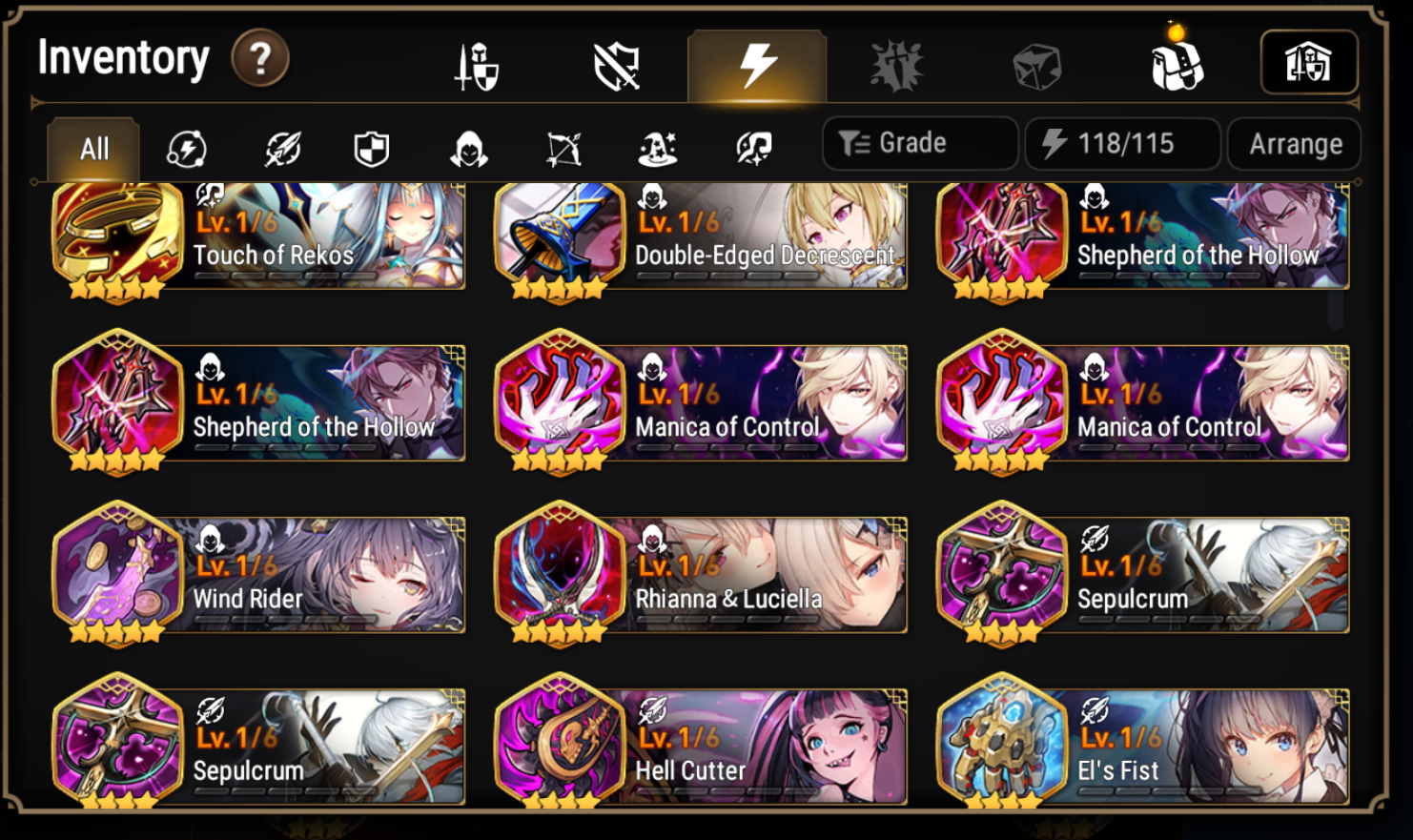The height and width of the screenshot is (840, 1413).
Task: Choose the El's Fist artifact
Action: tap(1143, 744)
